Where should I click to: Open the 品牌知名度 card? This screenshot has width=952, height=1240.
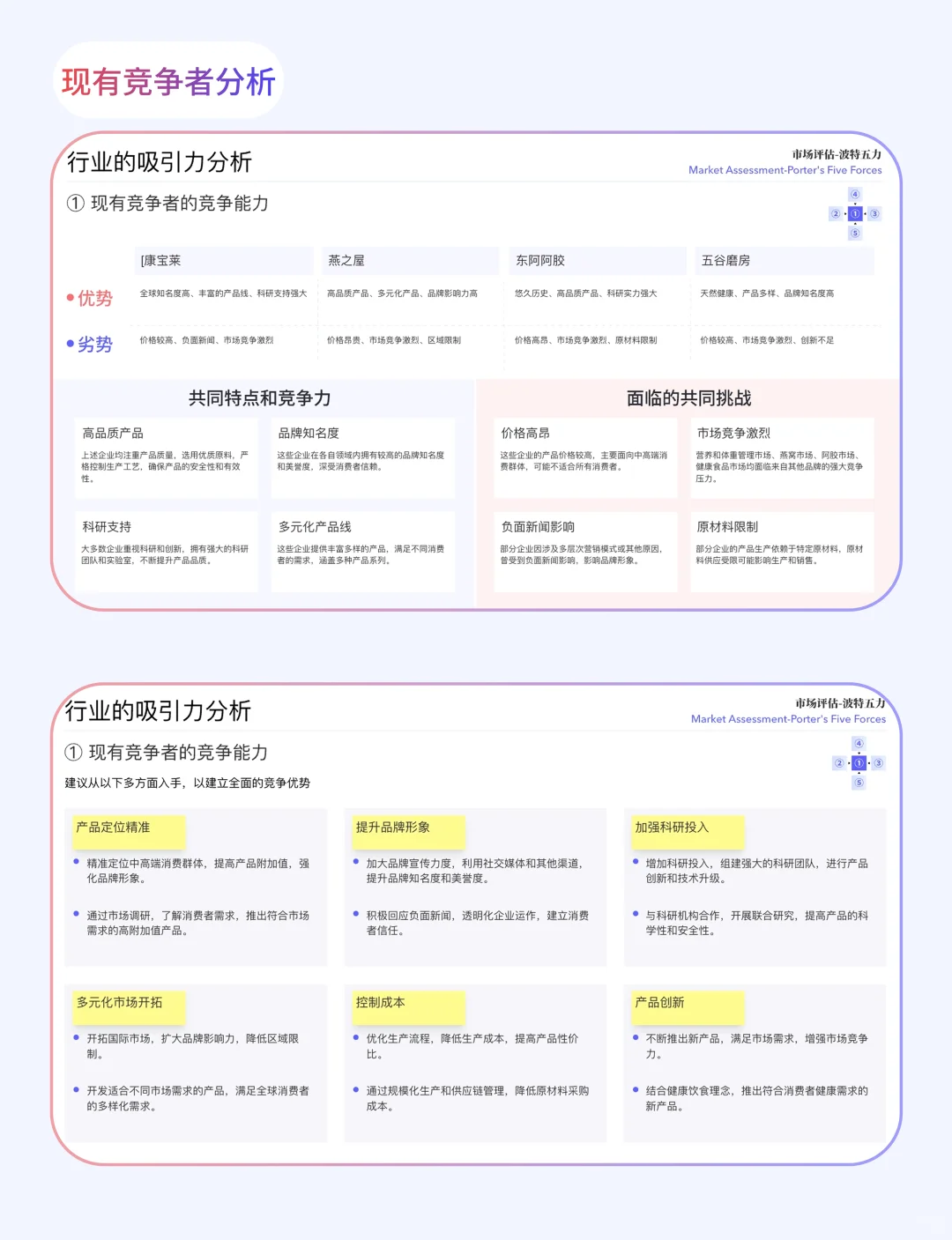coord(362,458)
